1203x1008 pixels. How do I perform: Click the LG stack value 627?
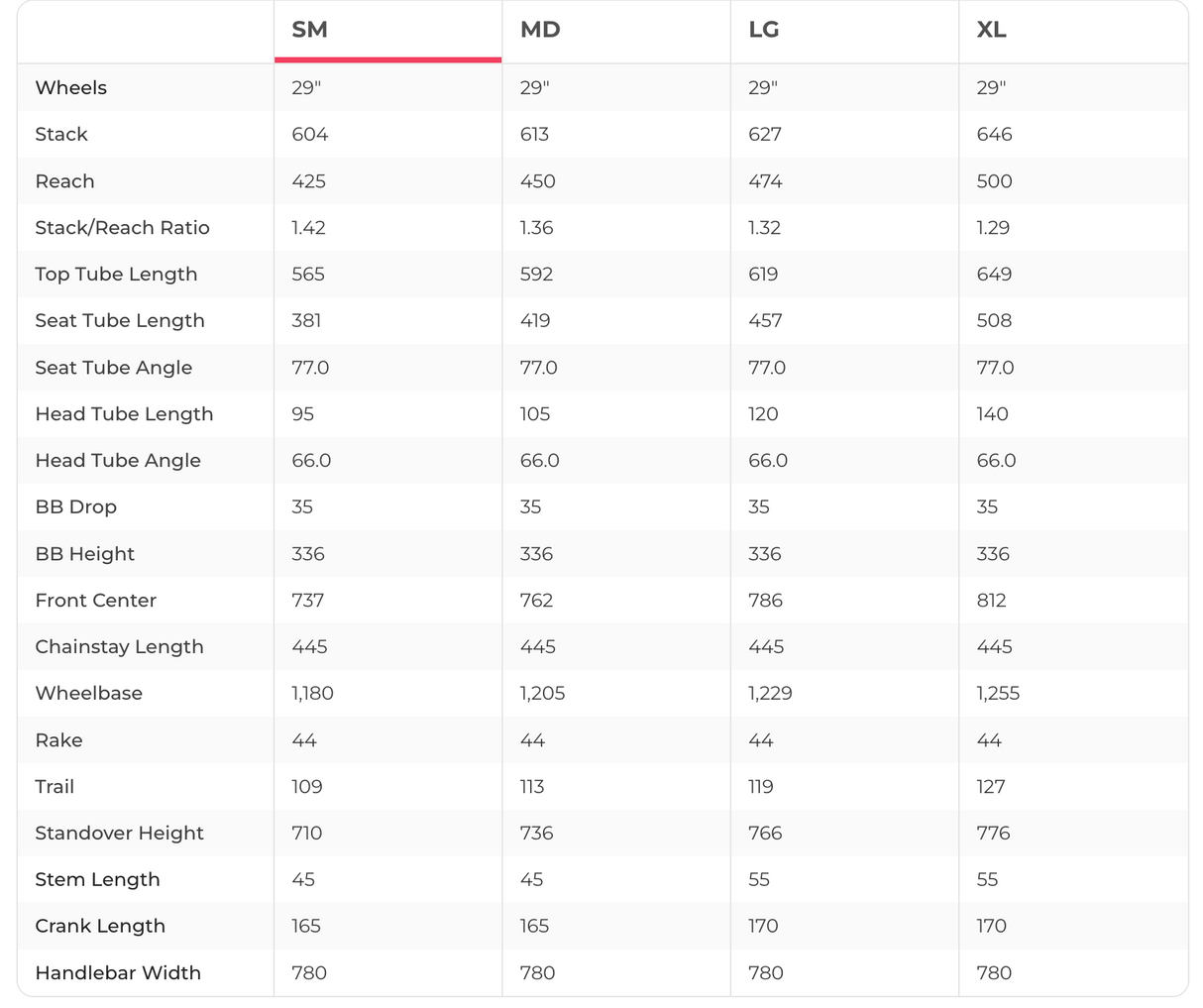765,135
